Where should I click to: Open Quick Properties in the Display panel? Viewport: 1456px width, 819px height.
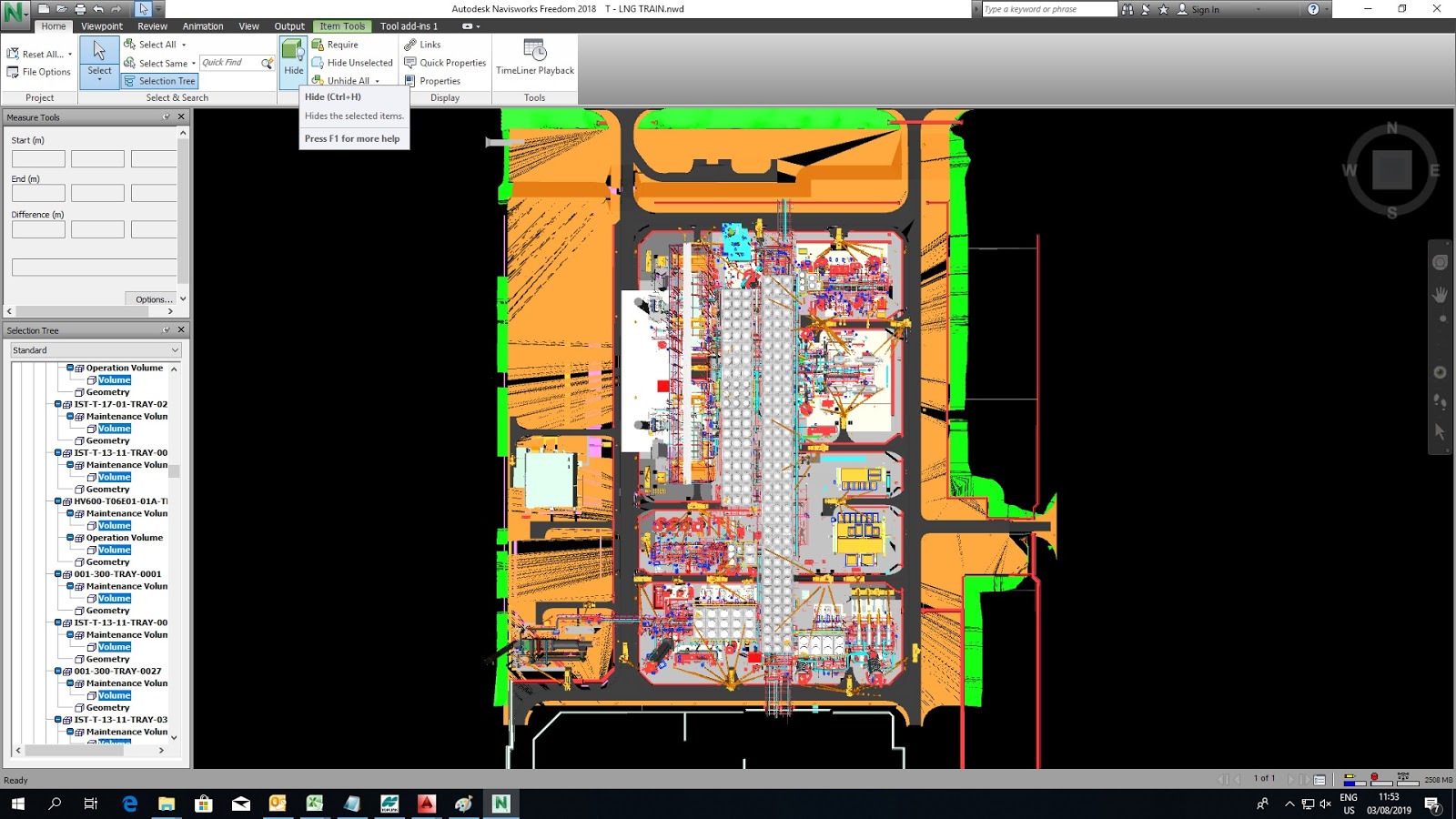pyautogui.click(x=445, y=63)
